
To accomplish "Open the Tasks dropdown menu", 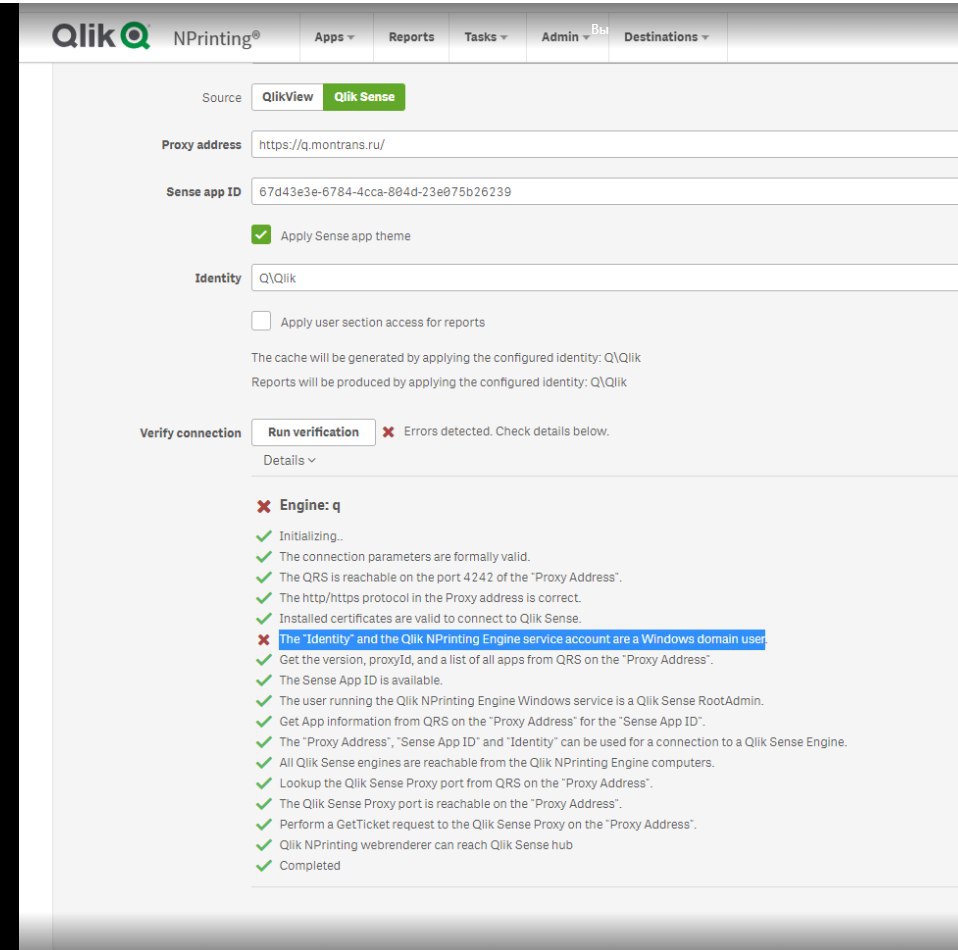I will pyautogui.click(x=486, y=37).
